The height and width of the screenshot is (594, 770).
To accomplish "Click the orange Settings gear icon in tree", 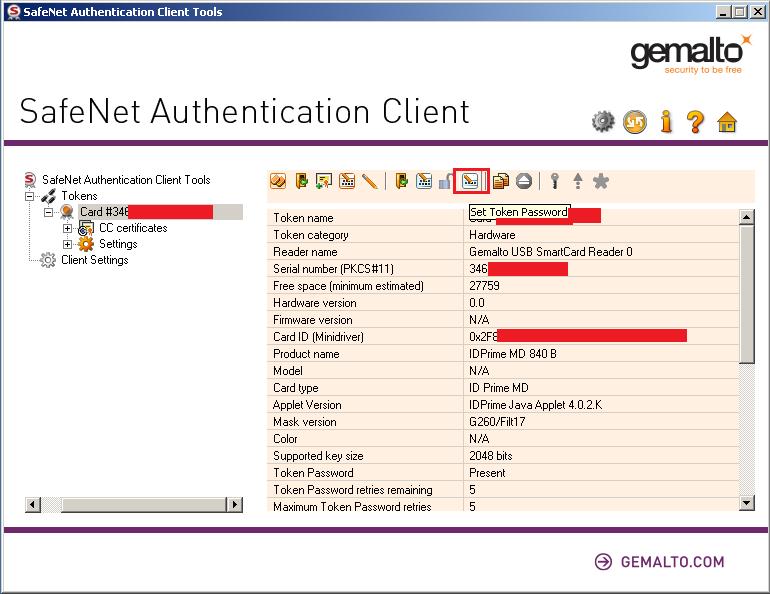I will click(x=86, y=244).
